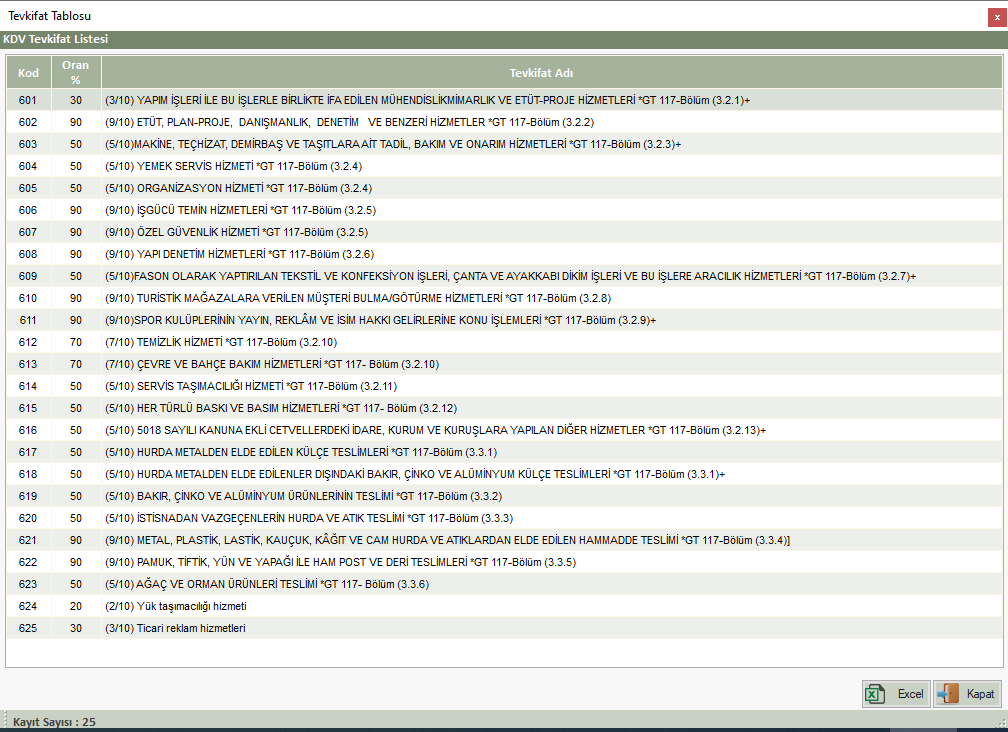Viewport: 1008px width, 732px height.
Task: Select the 5018 SAYILI KANUNA EKLİ row
Action: point(505,430)
